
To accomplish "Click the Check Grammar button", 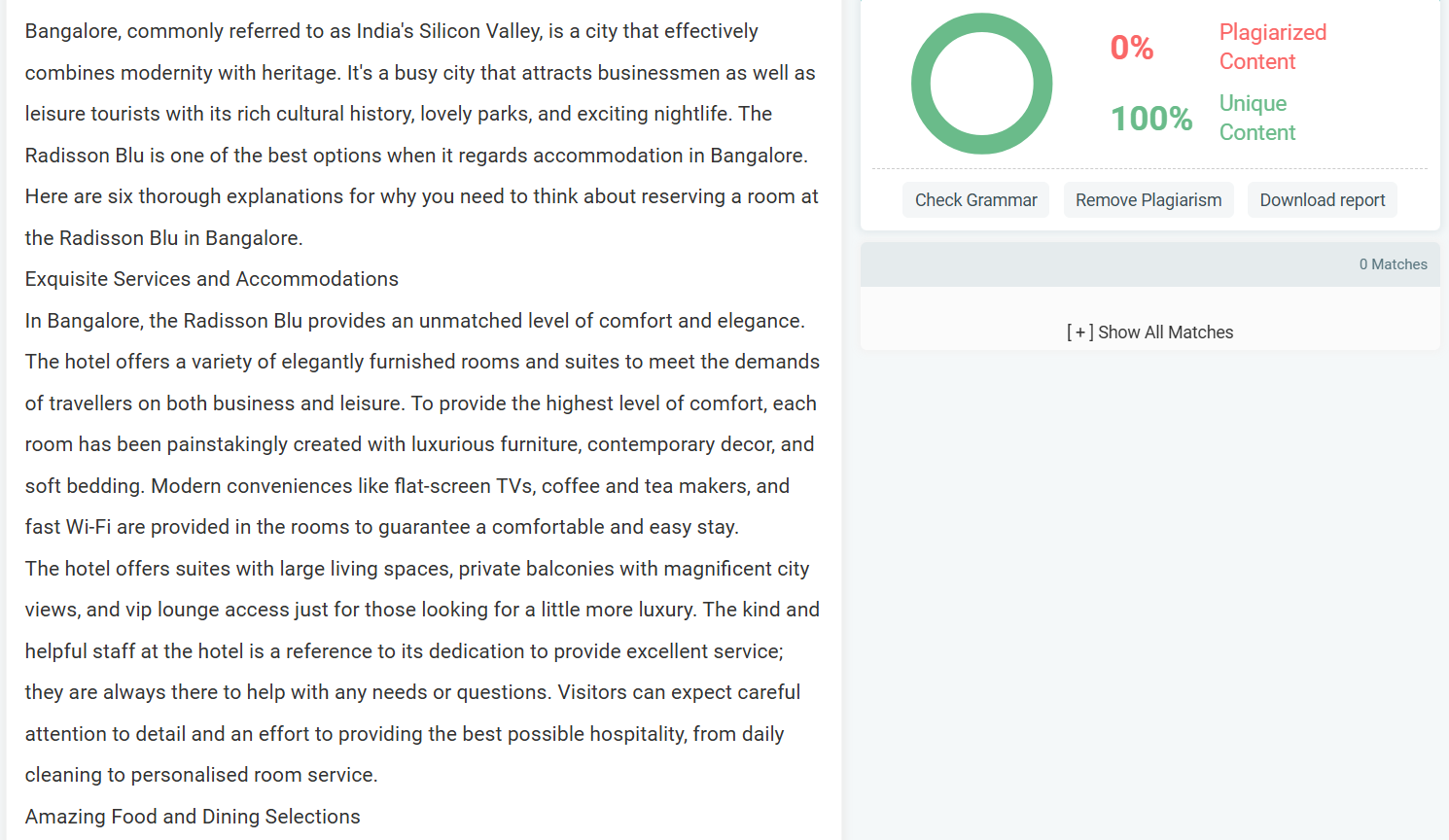I will pos(975,200).
